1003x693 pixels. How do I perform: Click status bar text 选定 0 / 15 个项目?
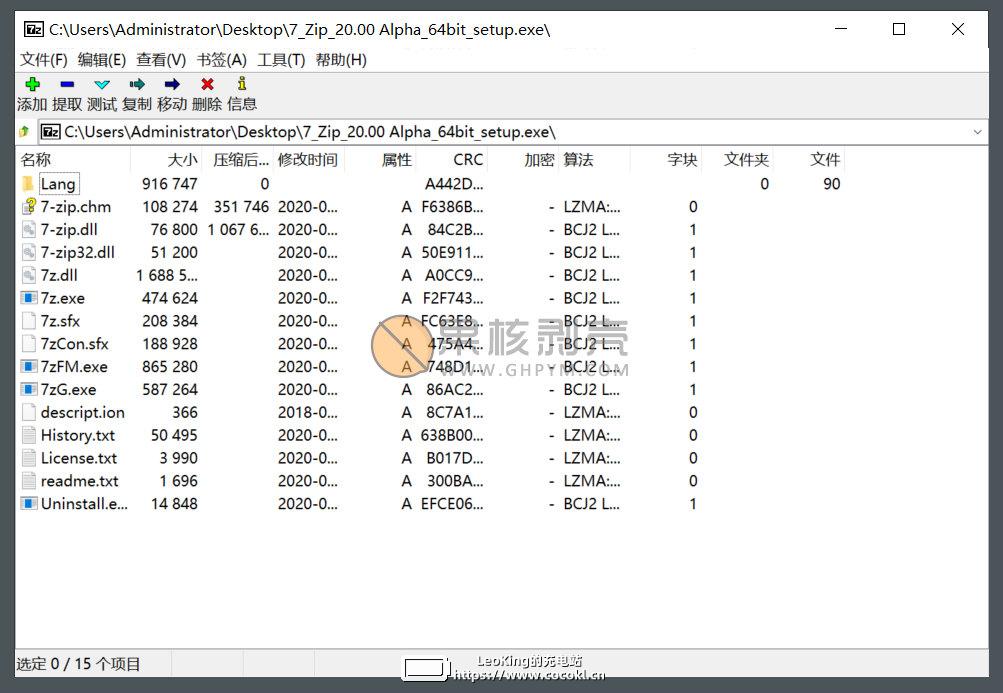78,664
